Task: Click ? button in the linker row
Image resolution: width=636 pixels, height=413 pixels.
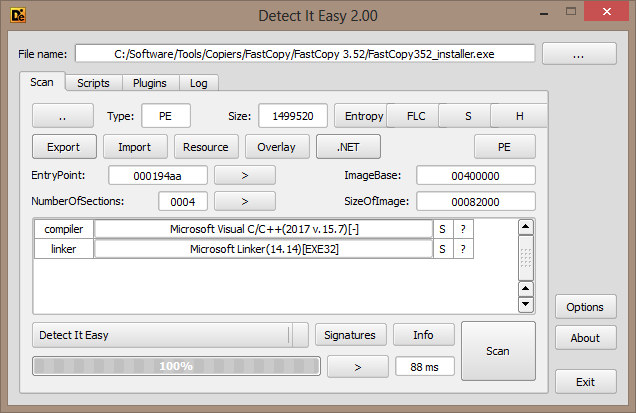Action: (x=463, y=249)
